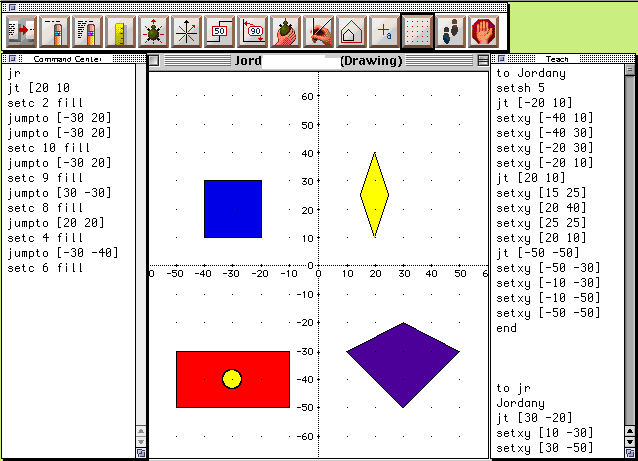Click the blue square shape
Image resolution: width=638 pixels, height=461 pixels.
233,209
